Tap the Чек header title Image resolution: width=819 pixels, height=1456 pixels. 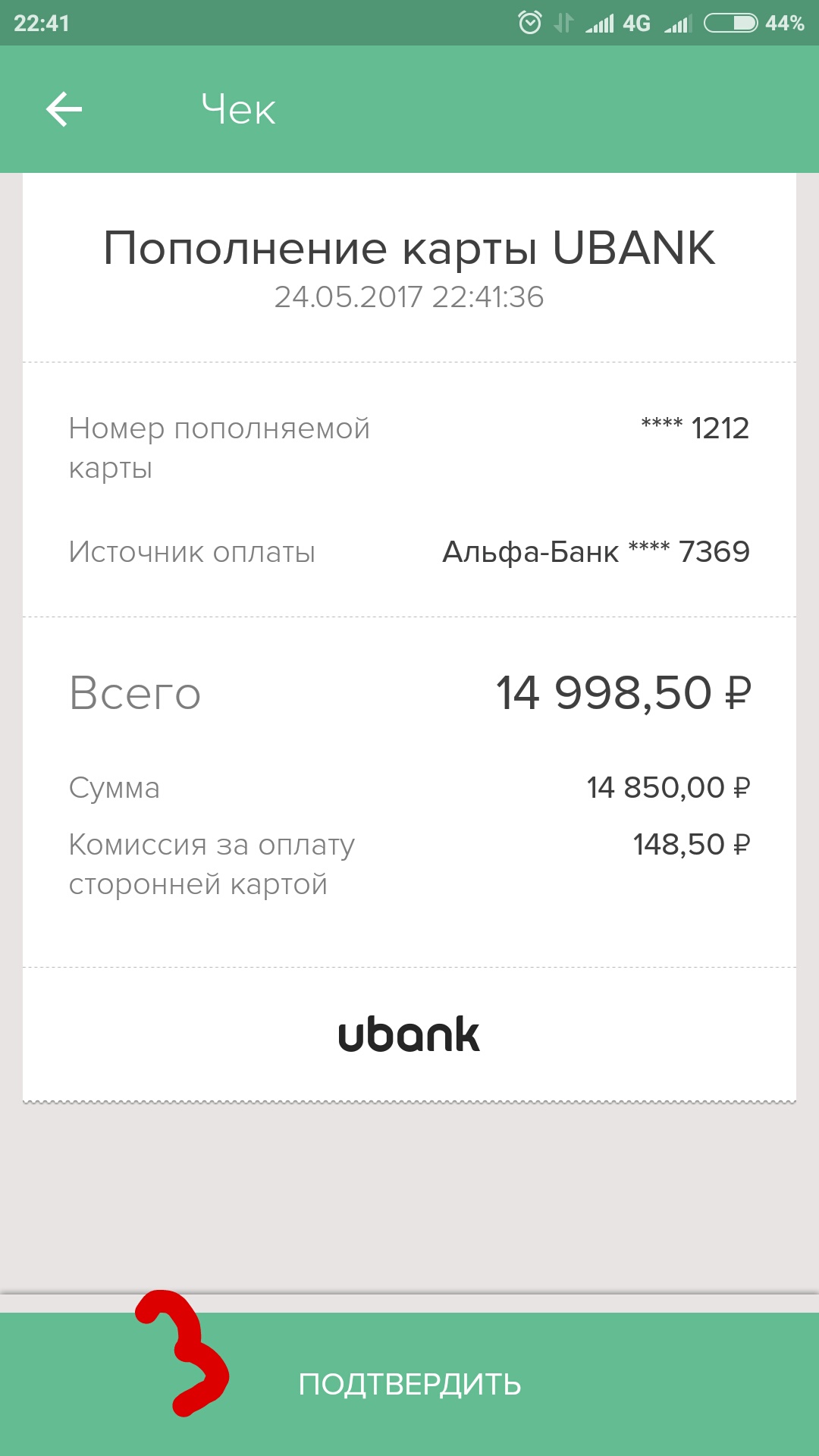coord(238,109)
